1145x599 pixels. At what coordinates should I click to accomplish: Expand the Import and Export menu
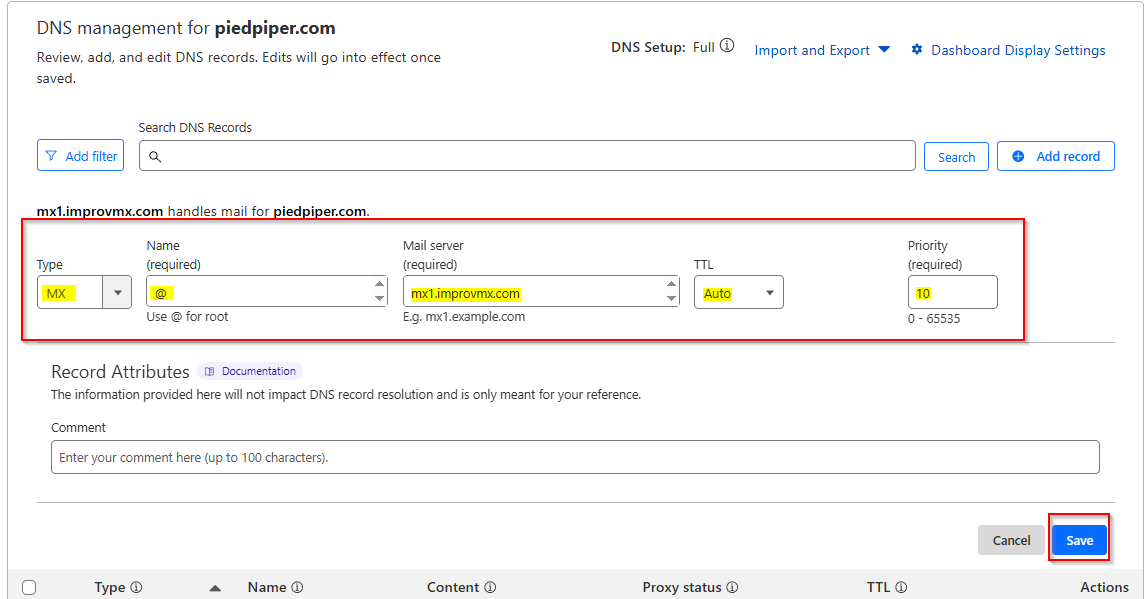pos(822,50)
